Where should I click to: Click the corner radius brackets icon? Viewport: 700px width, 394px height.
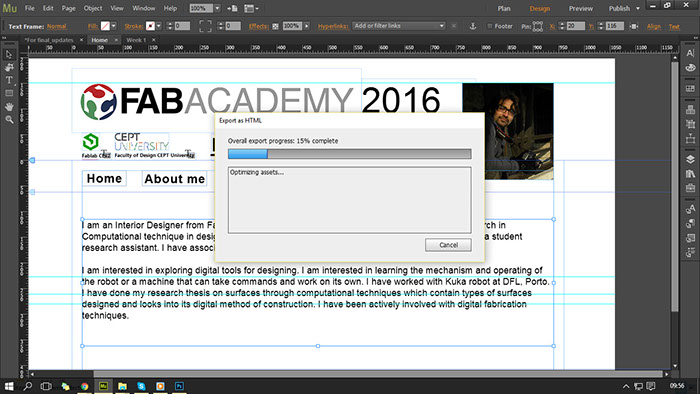[205, 26]
